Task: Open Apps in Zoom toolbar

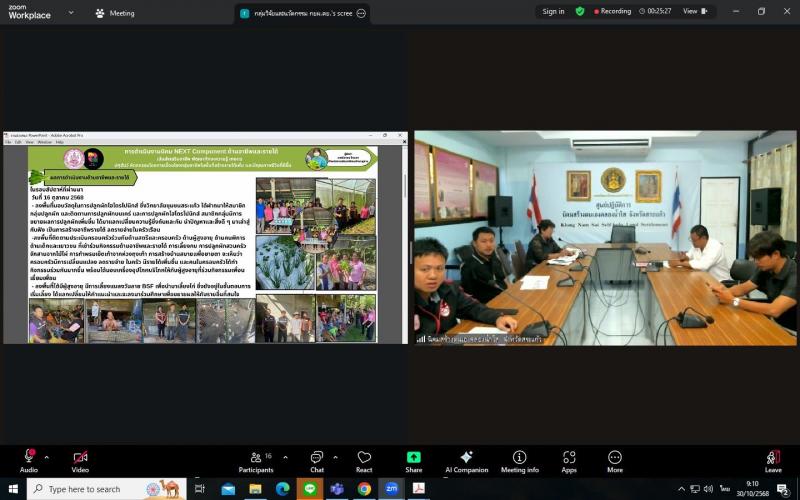Action: [569, 461]
